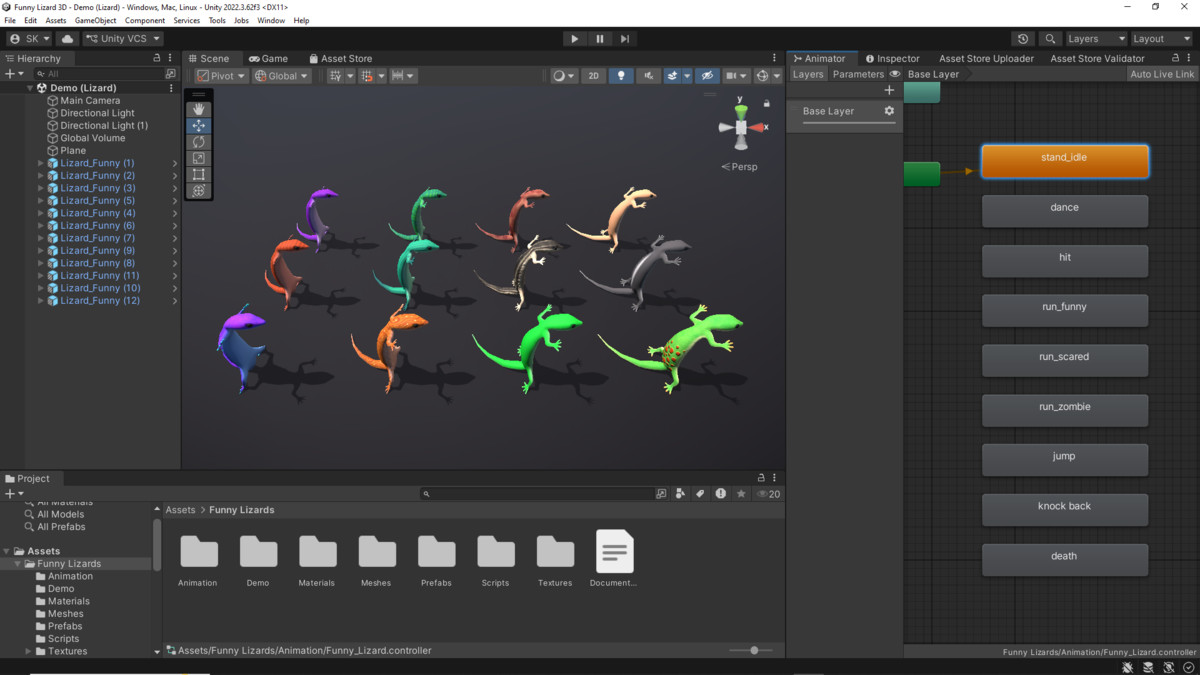Open the Scene view options kebab menu
Screen dimensions: 1200x675
(774, 58)
